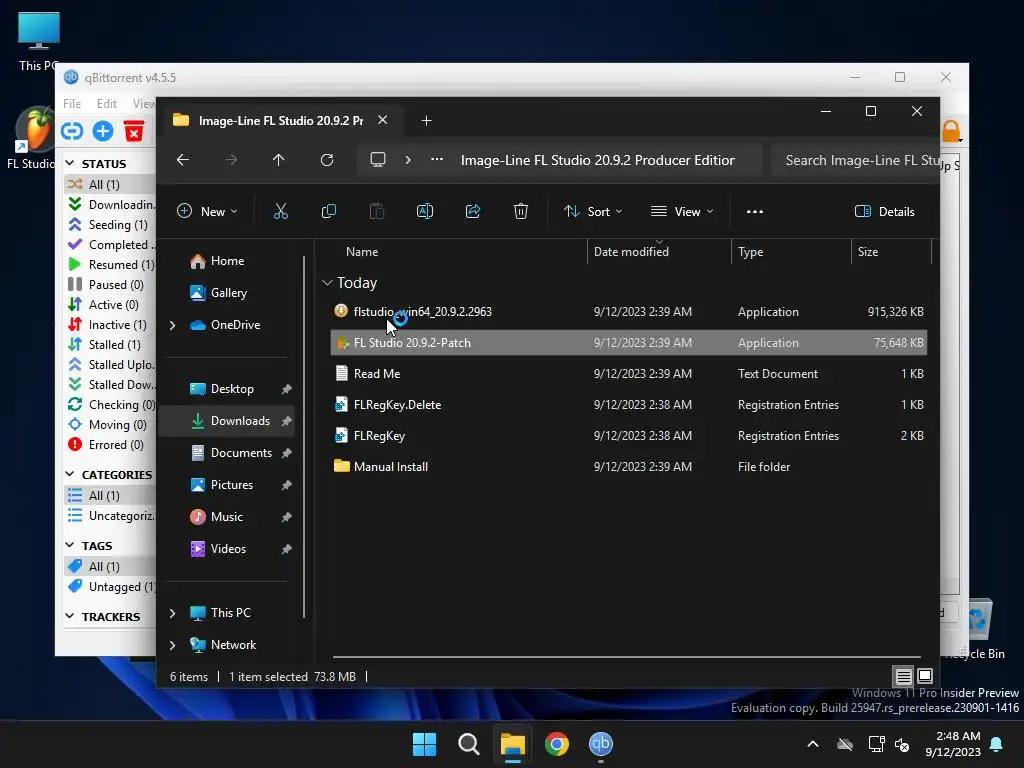
Task: Open the New dropdown in Explorer
Action: [x=207, y=212]
